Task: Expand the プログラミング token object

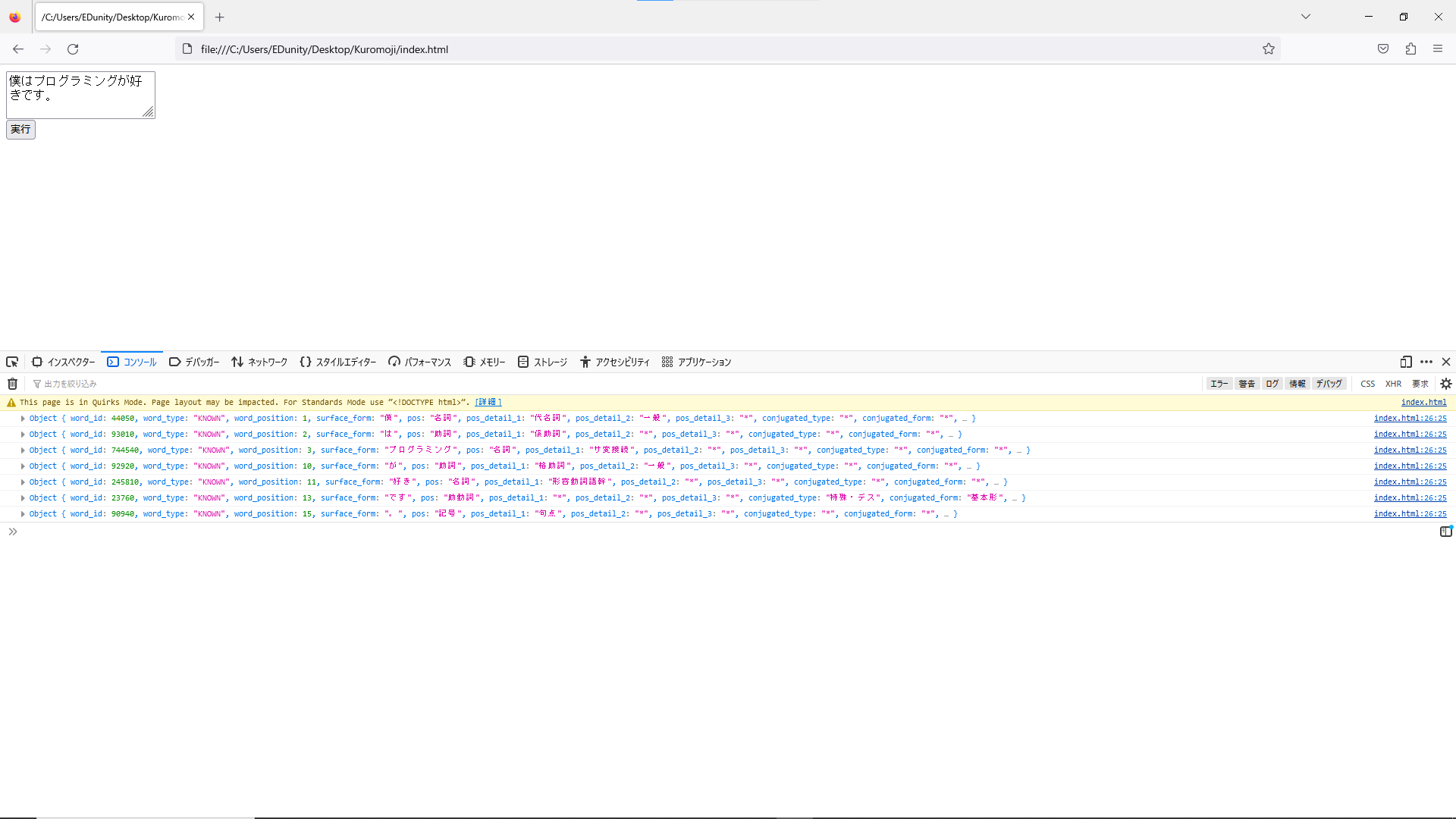Action: 22,450
